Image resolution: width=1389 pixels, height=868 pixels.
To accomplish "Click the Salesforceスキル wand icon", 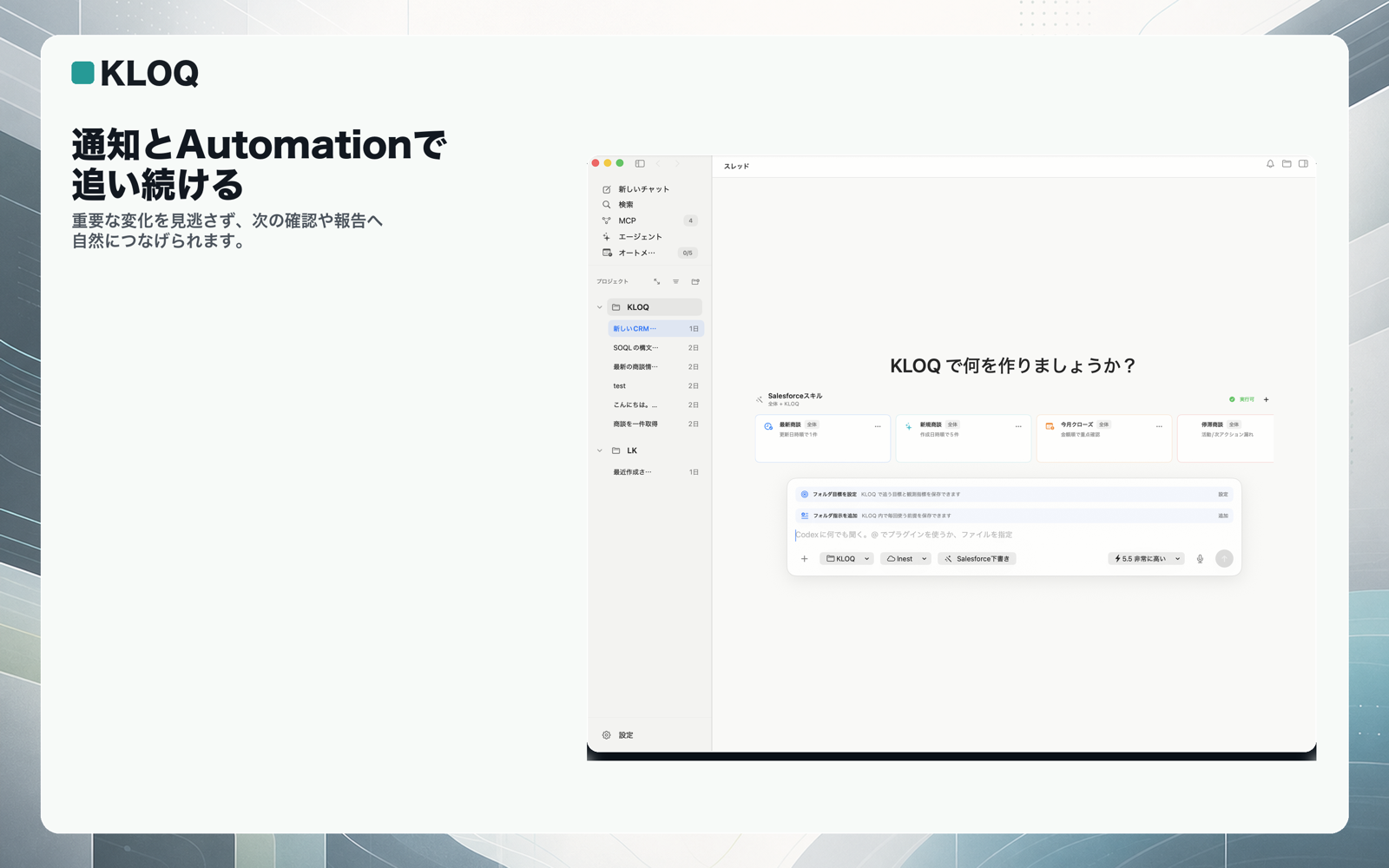I will [759, 399].
